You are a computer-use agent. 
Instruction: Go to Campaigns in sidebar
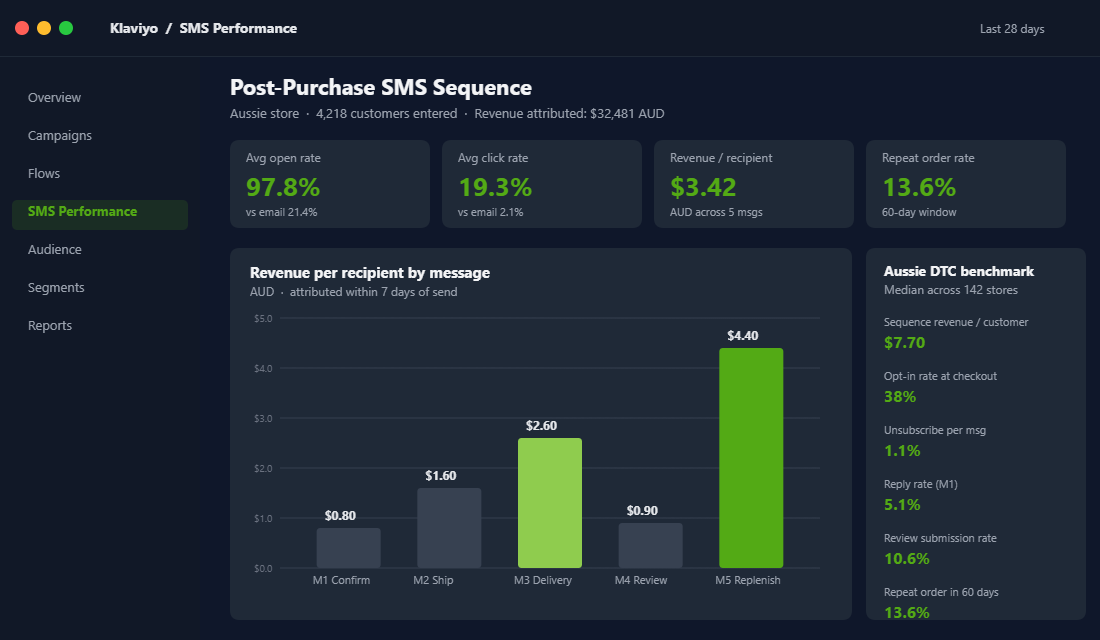click(x=100, y=135)
